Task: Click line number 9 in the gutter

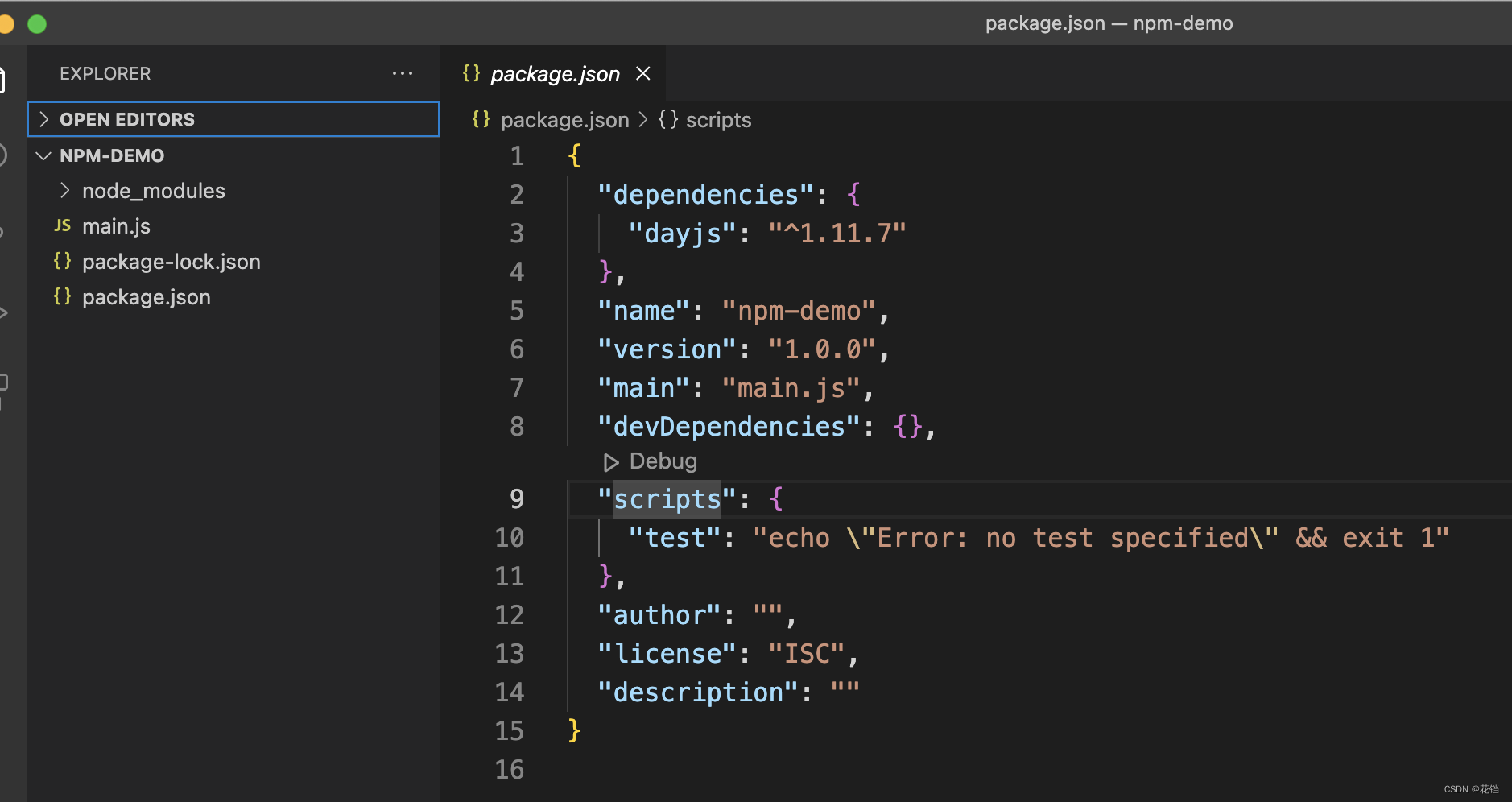Action: 516,499
